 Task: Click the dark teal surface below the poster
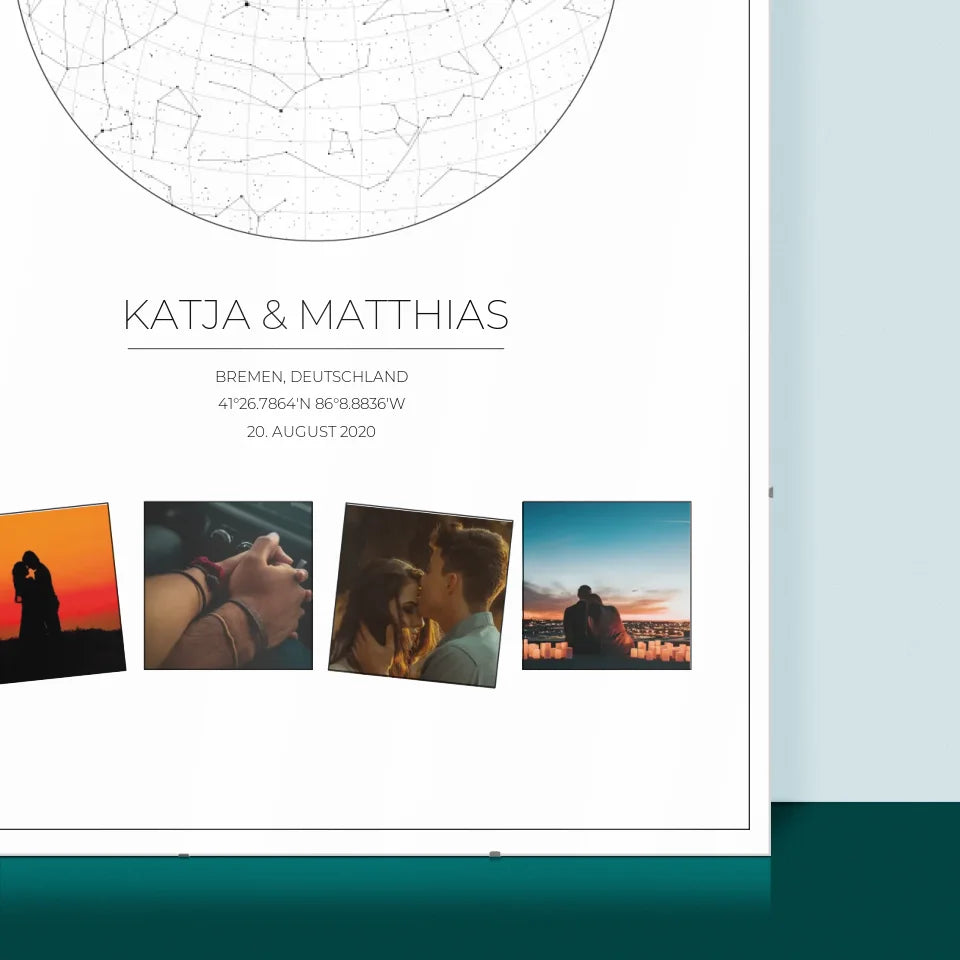(480, 910)
